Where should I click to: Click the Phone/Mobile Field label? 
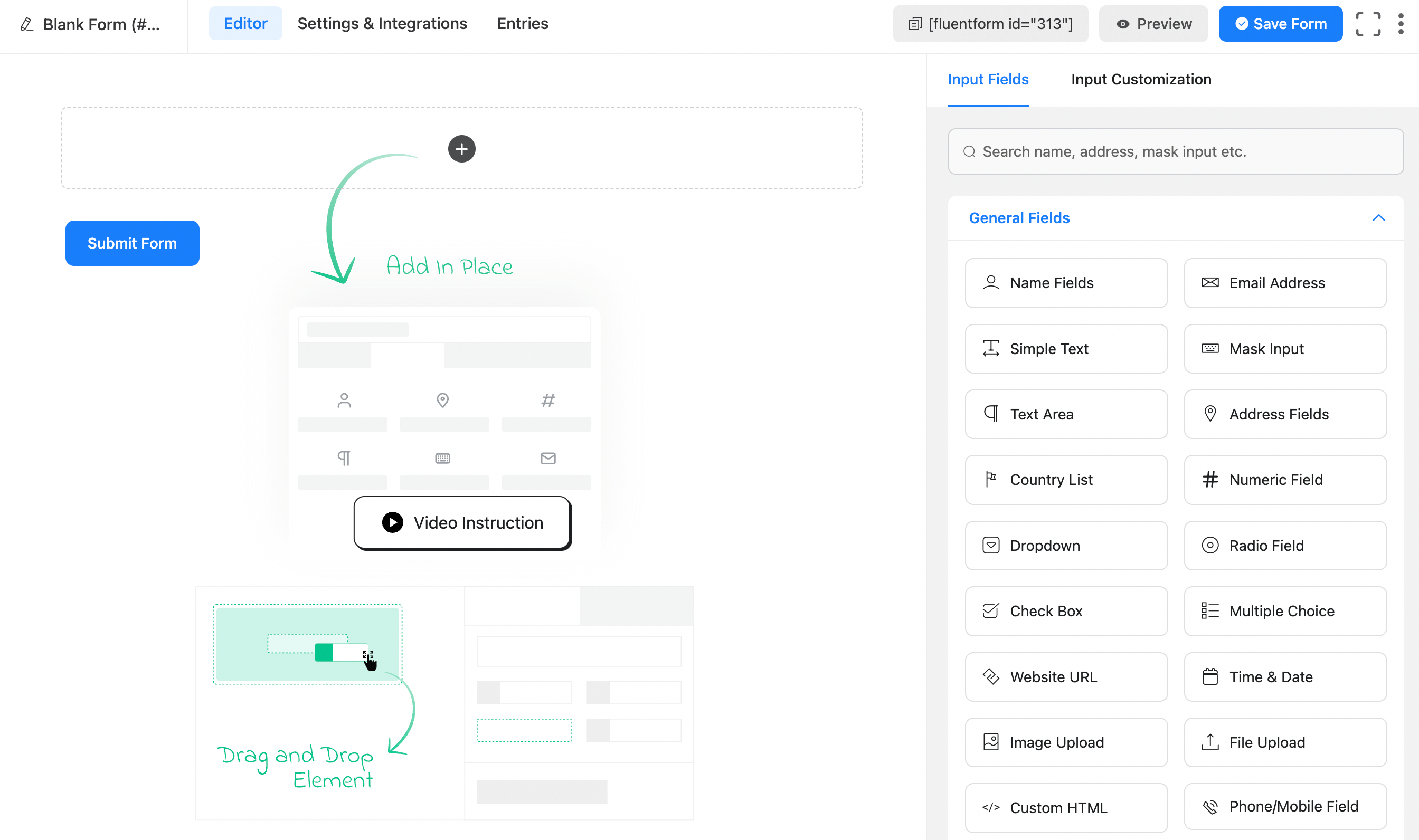[1293, 806]
